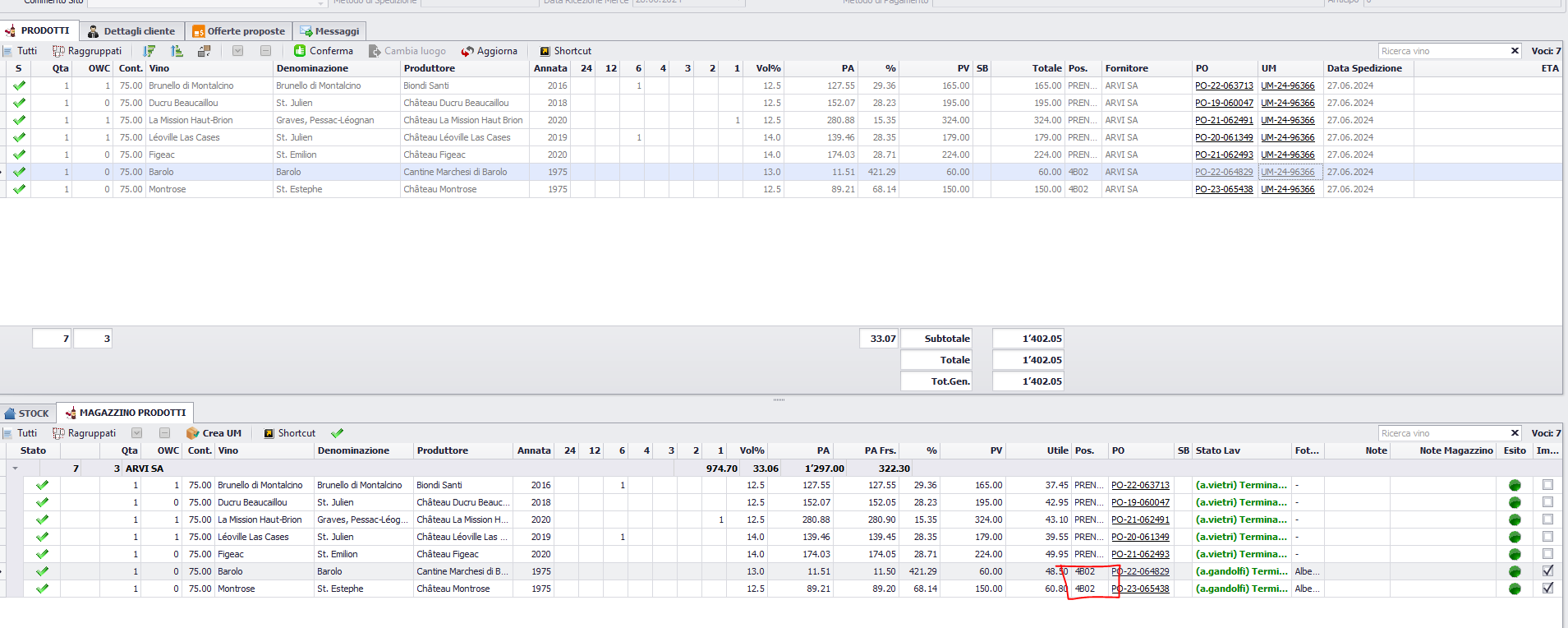
Task: Click the expand-all arrow in the warehouse toolbar
Action: click(x=136, y=433)
